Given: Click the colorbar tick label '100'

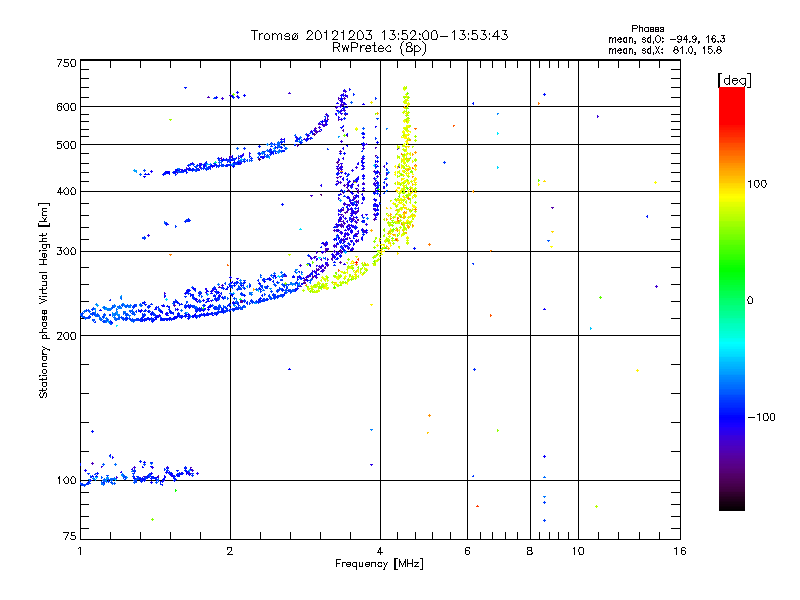Looking at the screenshot, I should click(757, 184).
